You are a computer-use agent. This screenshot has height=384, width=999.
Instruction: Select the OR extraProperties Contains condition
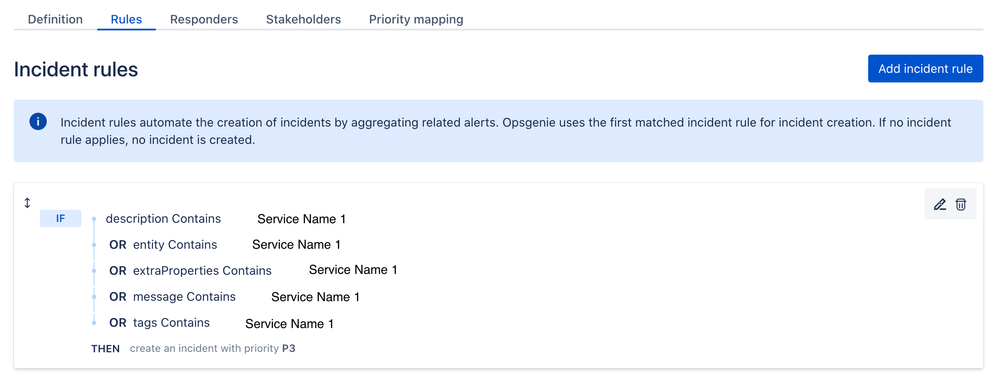[x=190, y=271]
